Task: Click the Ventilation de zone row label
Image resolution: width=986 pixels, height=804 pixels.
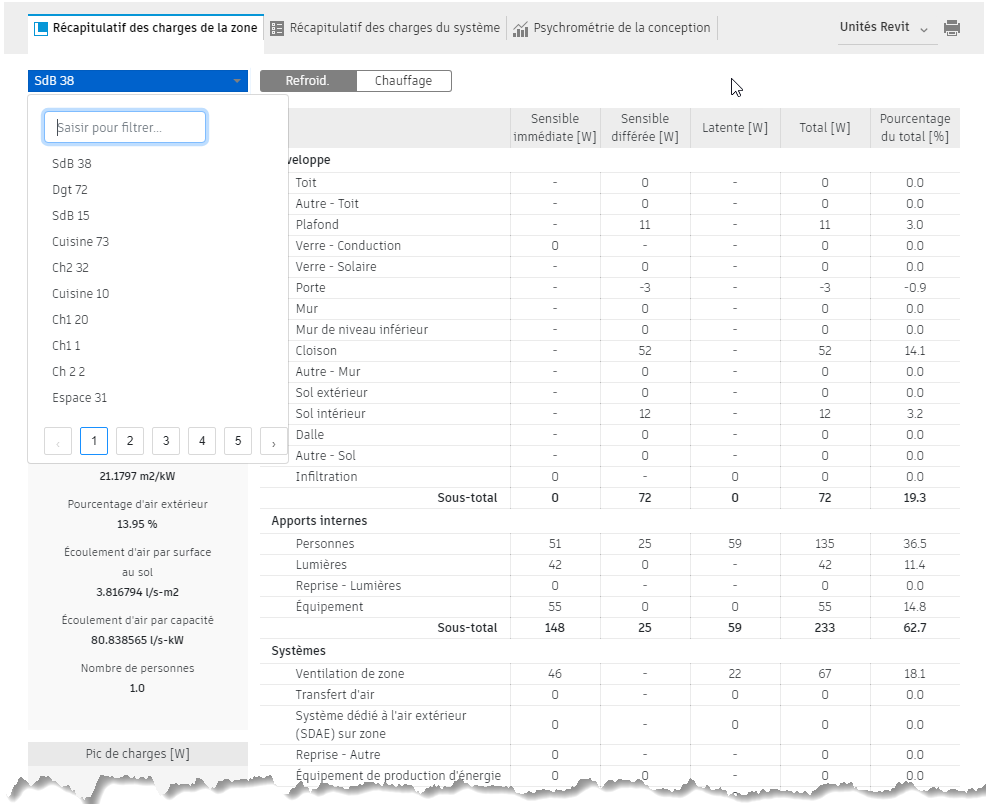Action: click(350, 674)
